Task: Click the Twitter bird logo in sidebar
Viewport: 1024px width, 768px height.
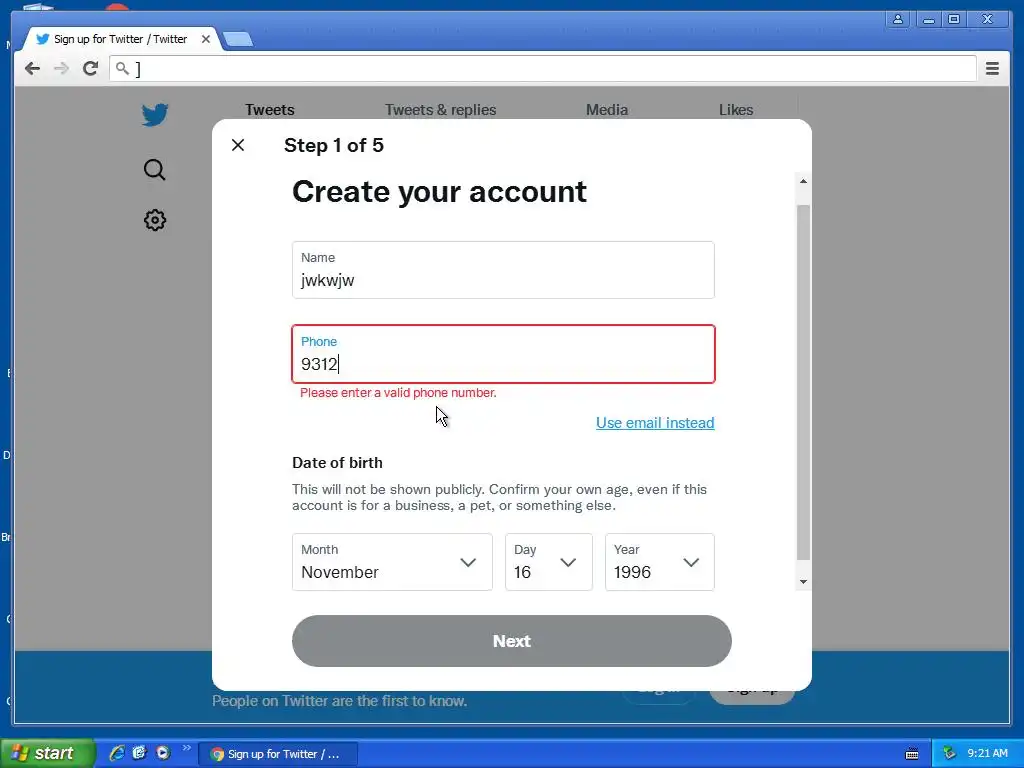Action: pos(155,115)
